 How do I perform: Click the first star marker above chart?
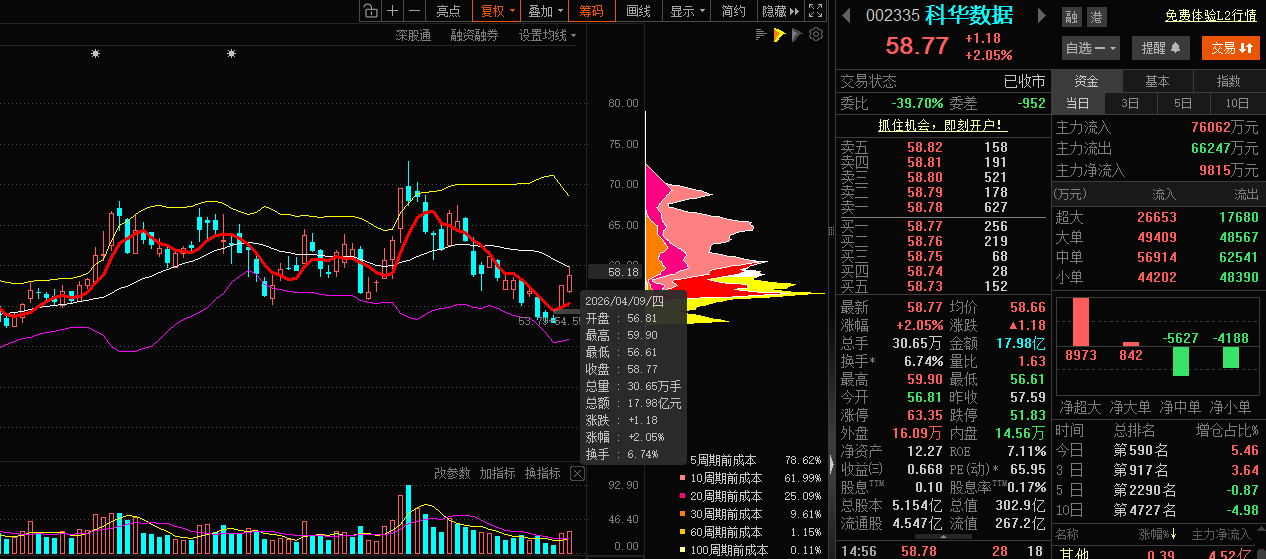tap(95, 54)
